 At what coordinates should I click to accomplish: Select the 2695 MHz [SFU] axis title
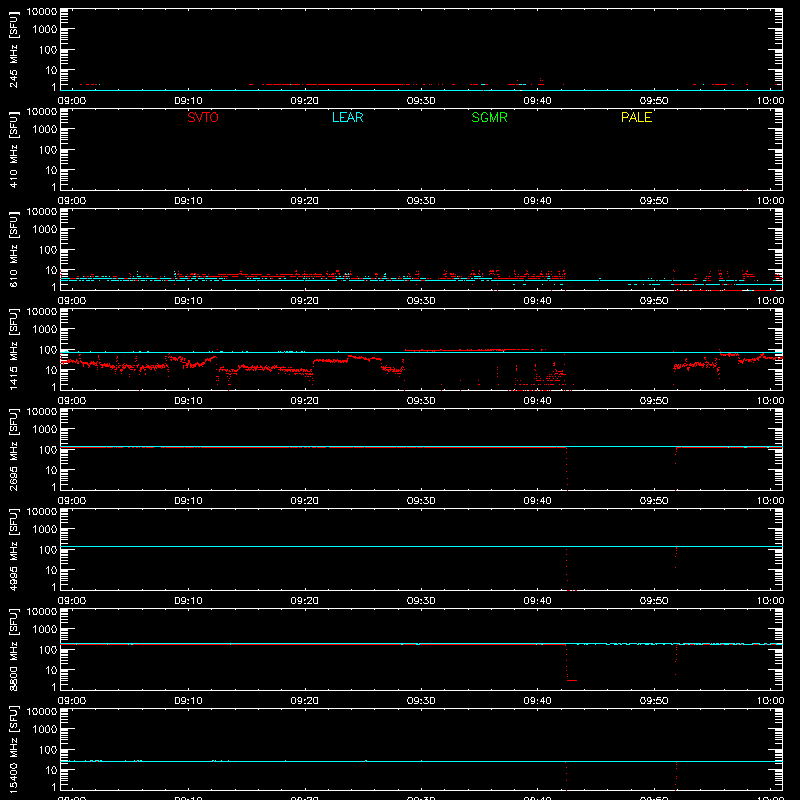coord(14,449)
